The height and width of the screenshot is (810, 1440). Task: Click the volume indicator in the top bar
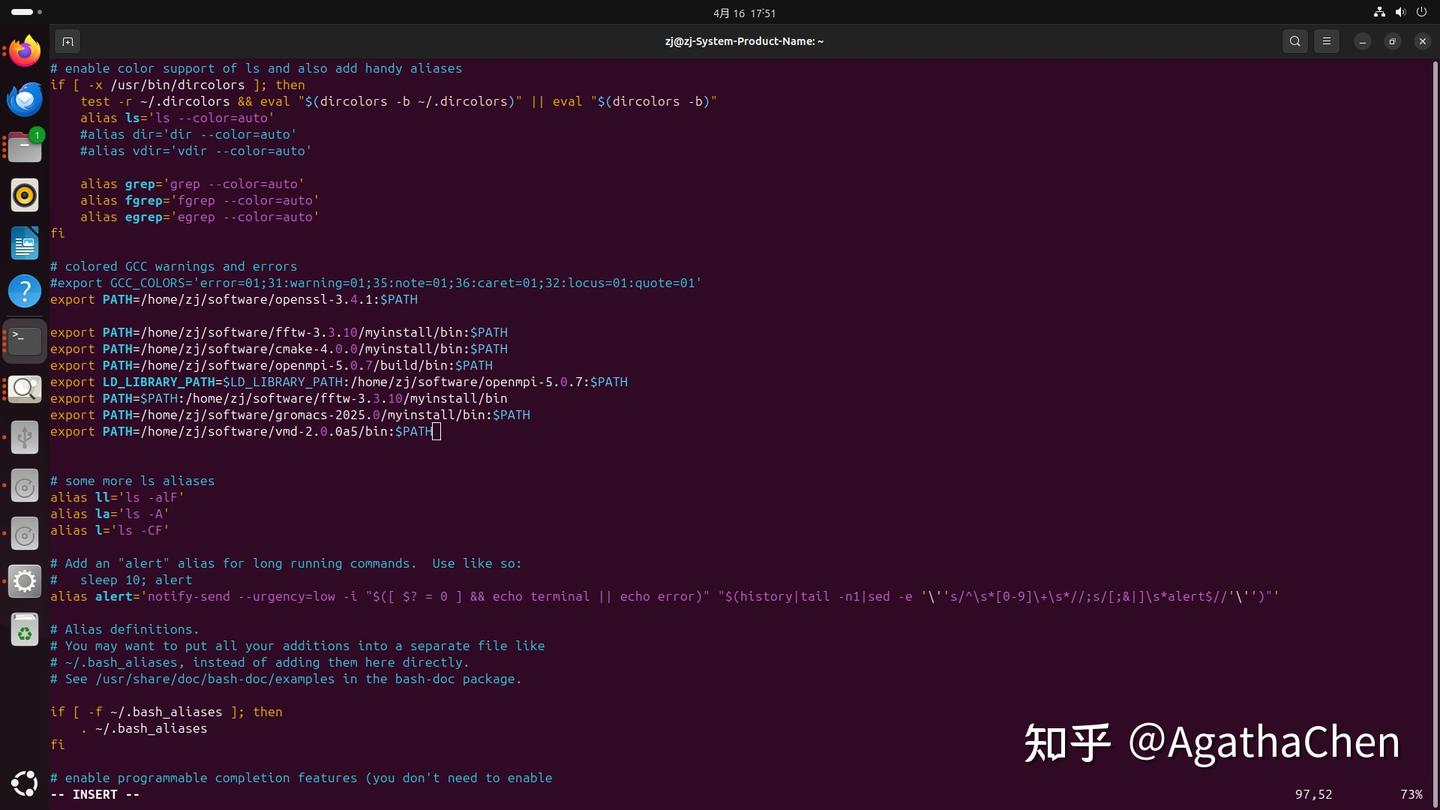pos(1400,12)
